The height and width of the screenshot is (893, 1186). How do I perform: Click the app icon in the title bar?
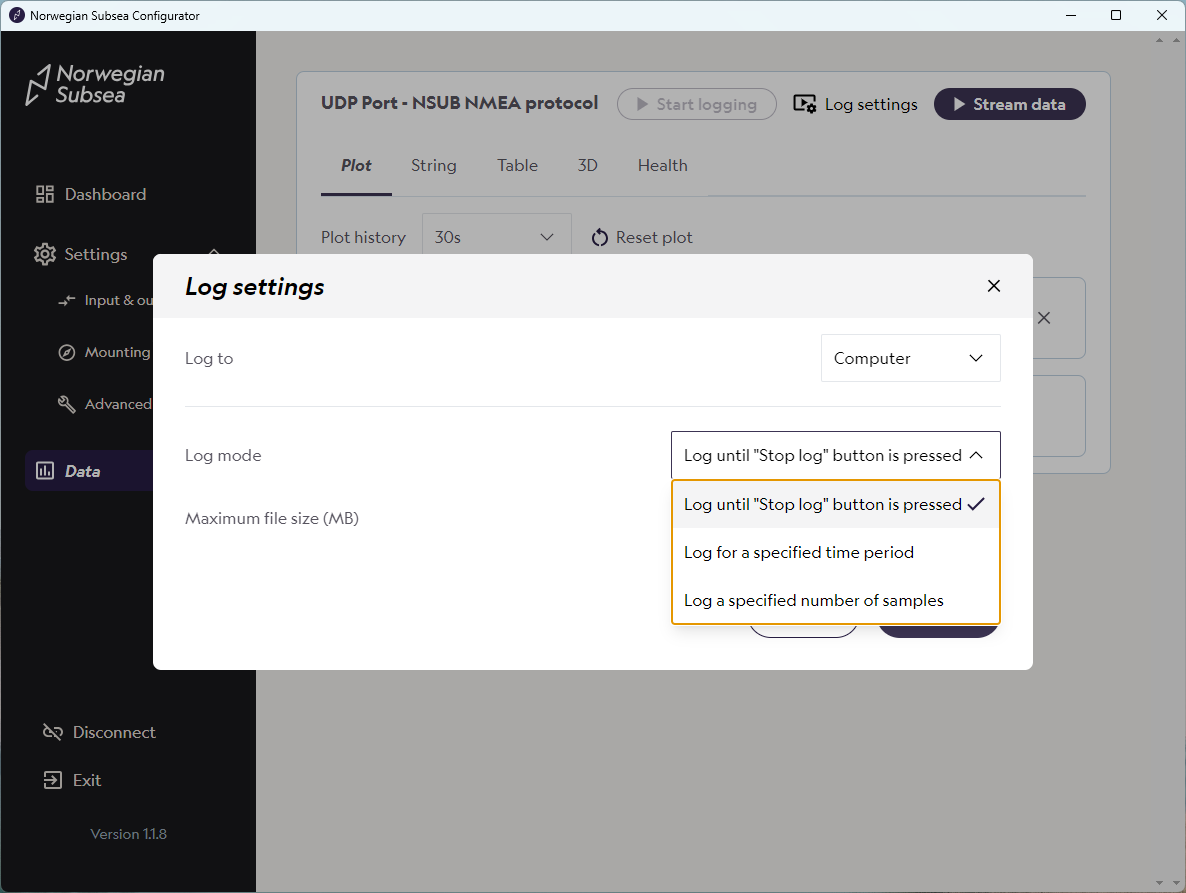click(x=16, y=15)
